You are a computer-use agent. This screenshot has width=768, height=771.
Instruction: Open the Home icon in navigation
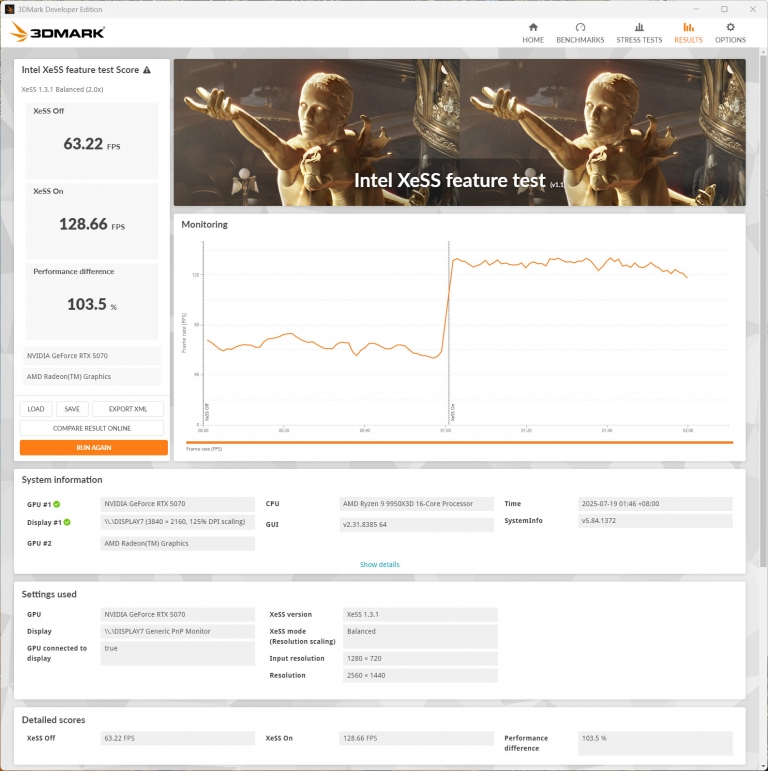coord(533,27)
